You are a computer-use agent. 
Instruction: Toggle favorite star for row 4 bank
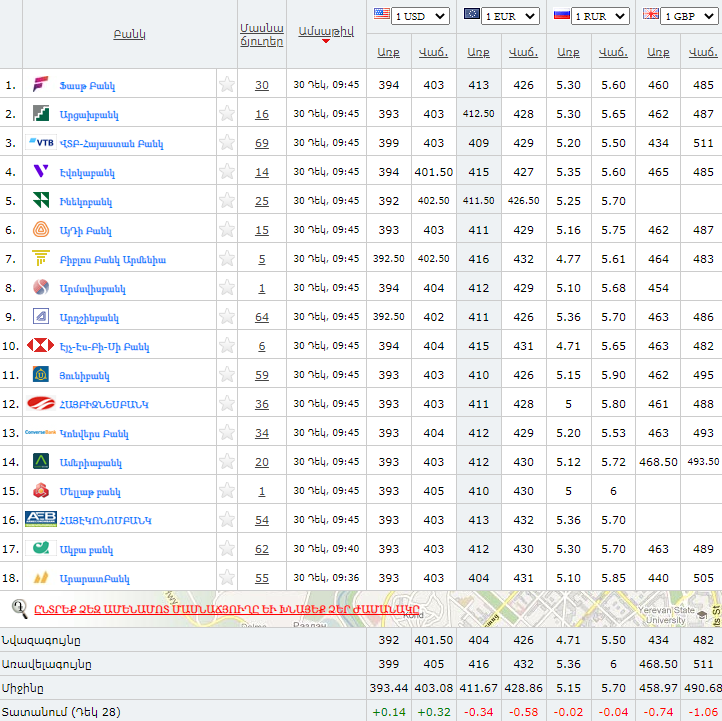tap(227, 171)
